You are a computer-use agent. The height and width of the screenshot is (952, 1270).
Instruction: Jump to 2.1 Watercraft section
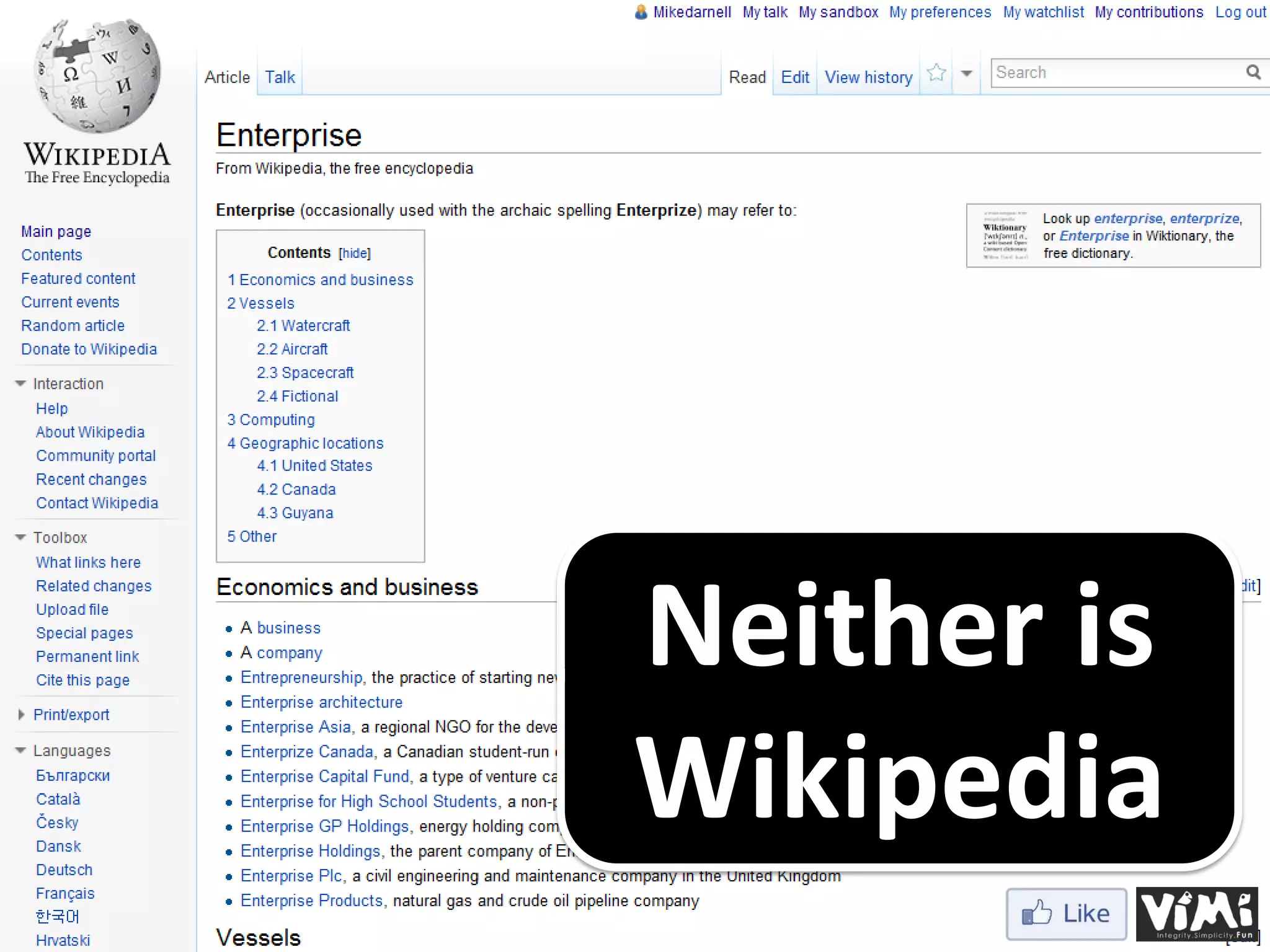(x=303, y=325)
